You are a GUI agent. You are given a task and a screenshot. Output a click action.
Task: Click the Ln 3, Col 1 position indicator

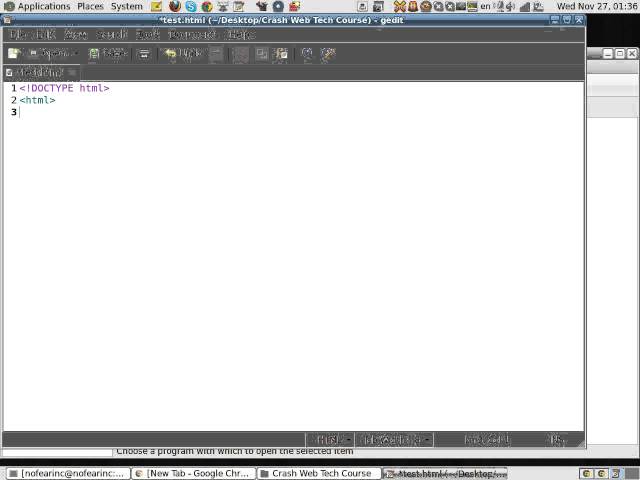coord(487,440)
